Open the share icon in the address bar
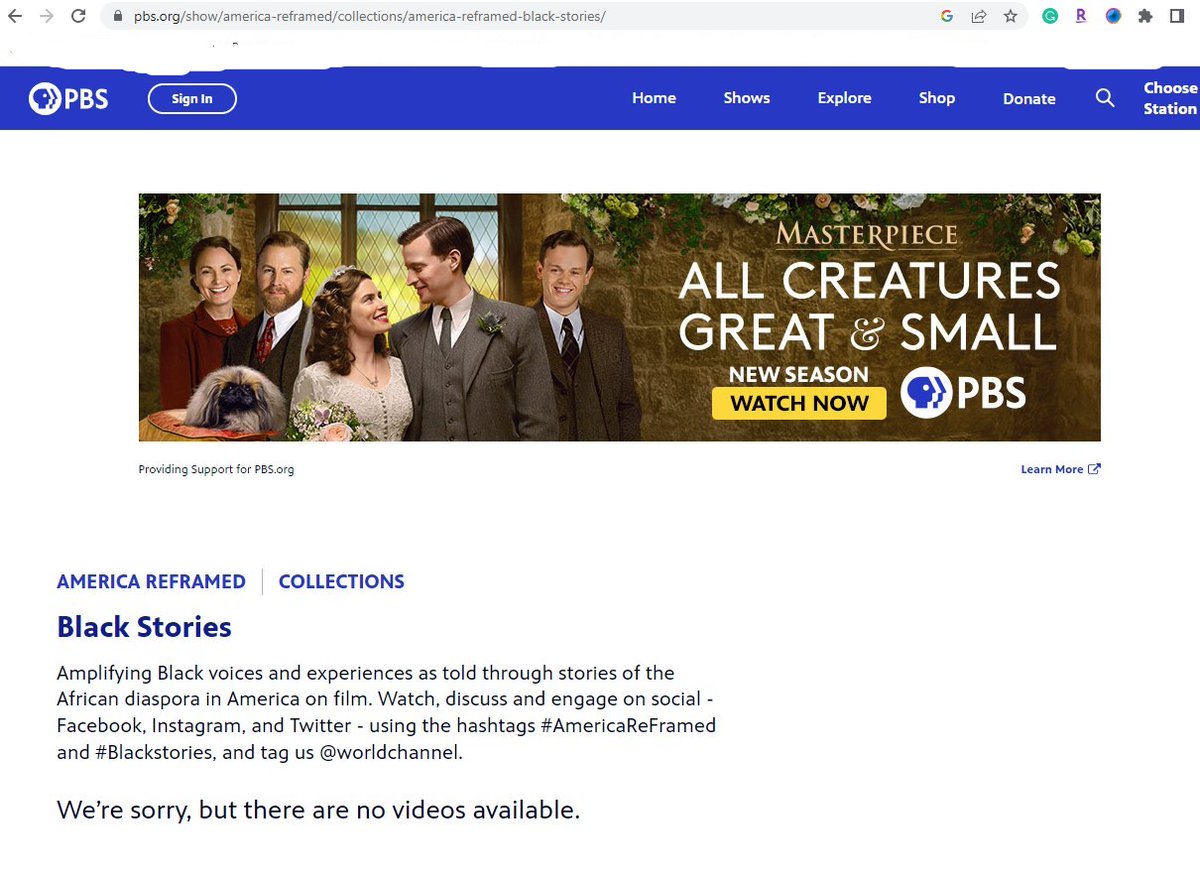The width and height of the screenshot is (1200, 881). (978, 16)
